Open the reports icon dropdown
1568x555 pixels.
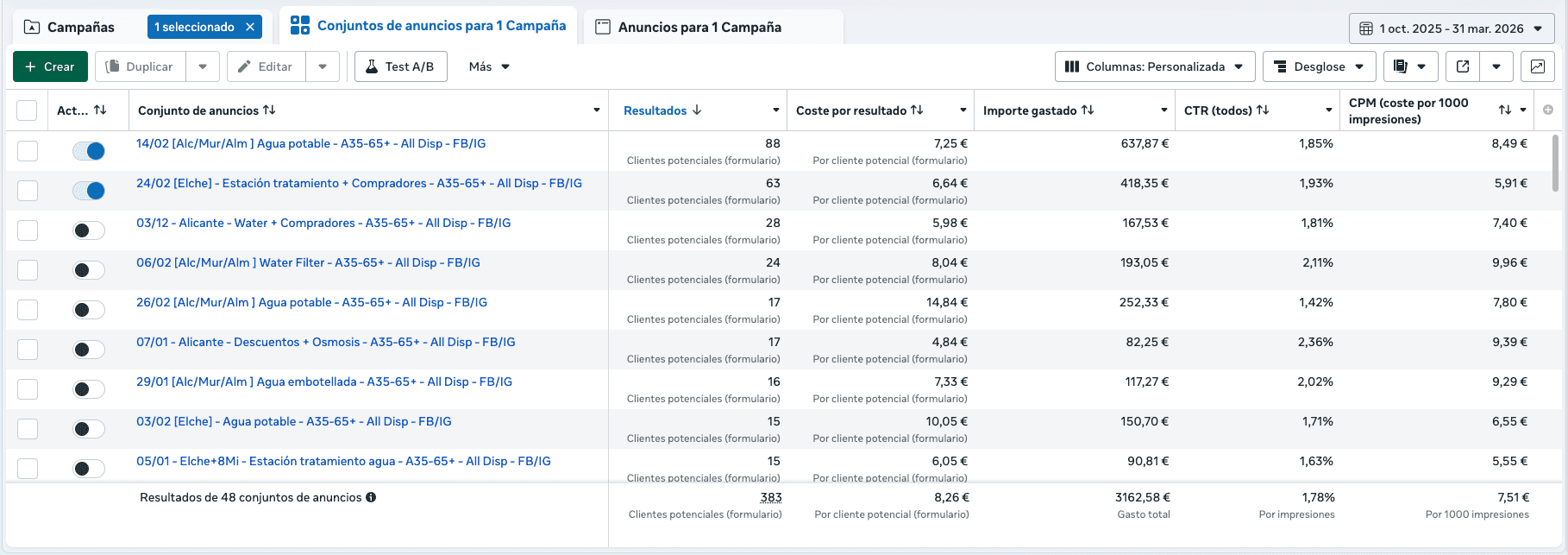point(1410,66)
